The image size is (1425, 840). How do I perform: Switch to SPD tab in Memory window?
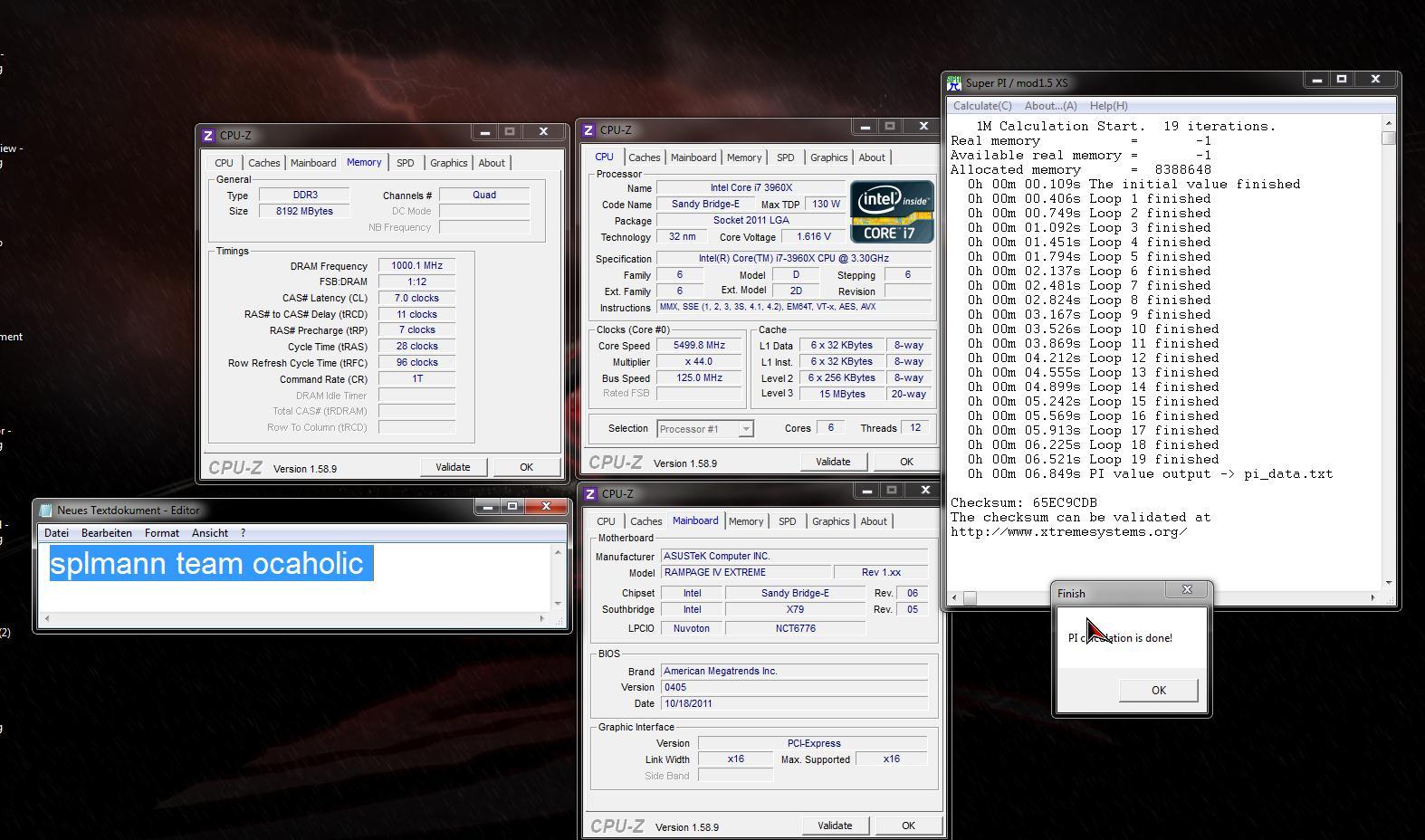click(x=405, y=163)
